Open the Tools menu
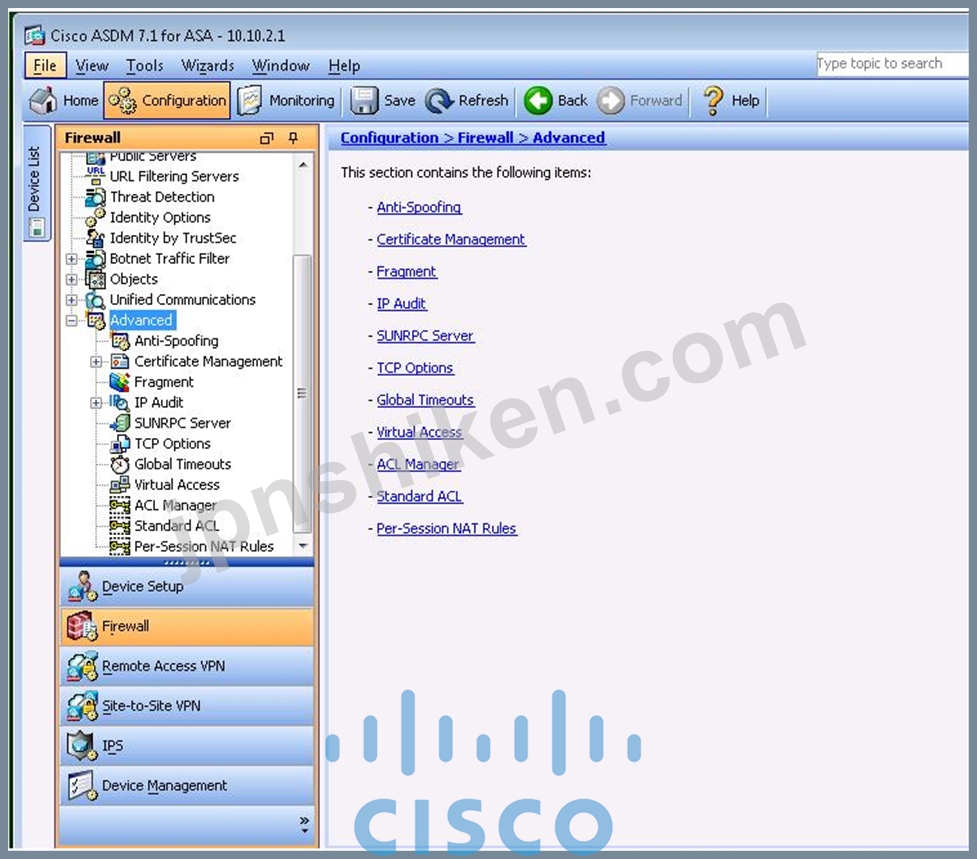The width and height of the screenshot is (977, 859). pyautogui.click(x=145, y=65)
